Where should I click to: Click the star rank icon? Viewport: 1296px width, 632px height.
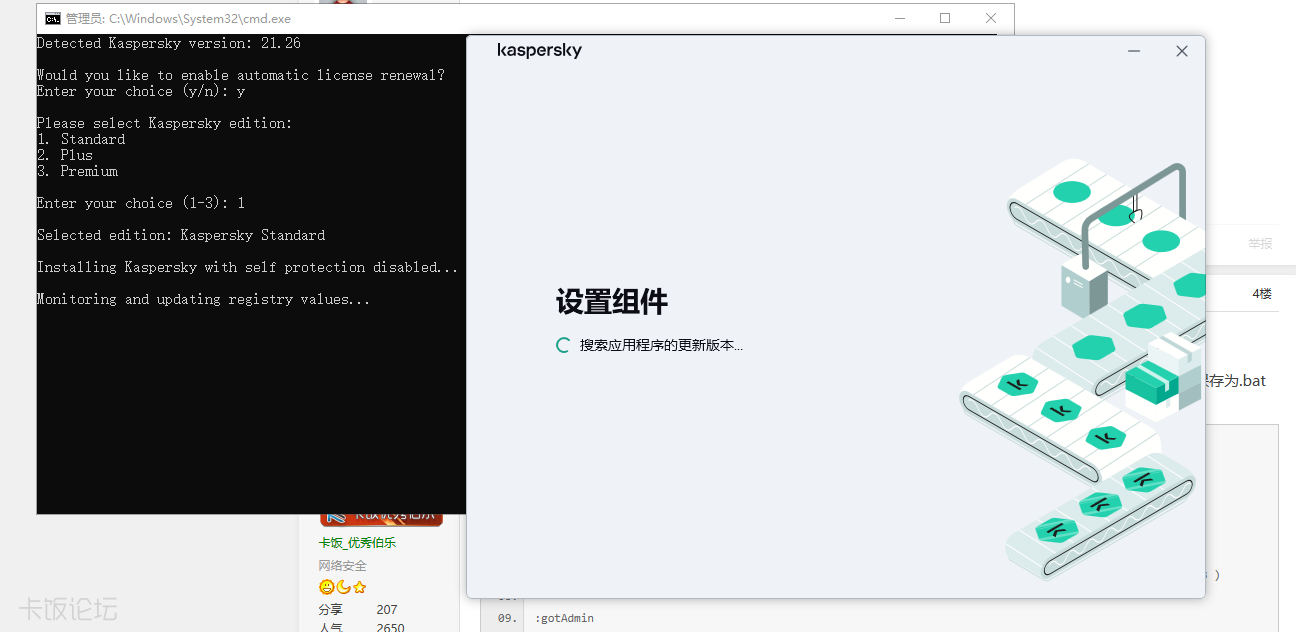pyautogui.click(x=359, y=587)
